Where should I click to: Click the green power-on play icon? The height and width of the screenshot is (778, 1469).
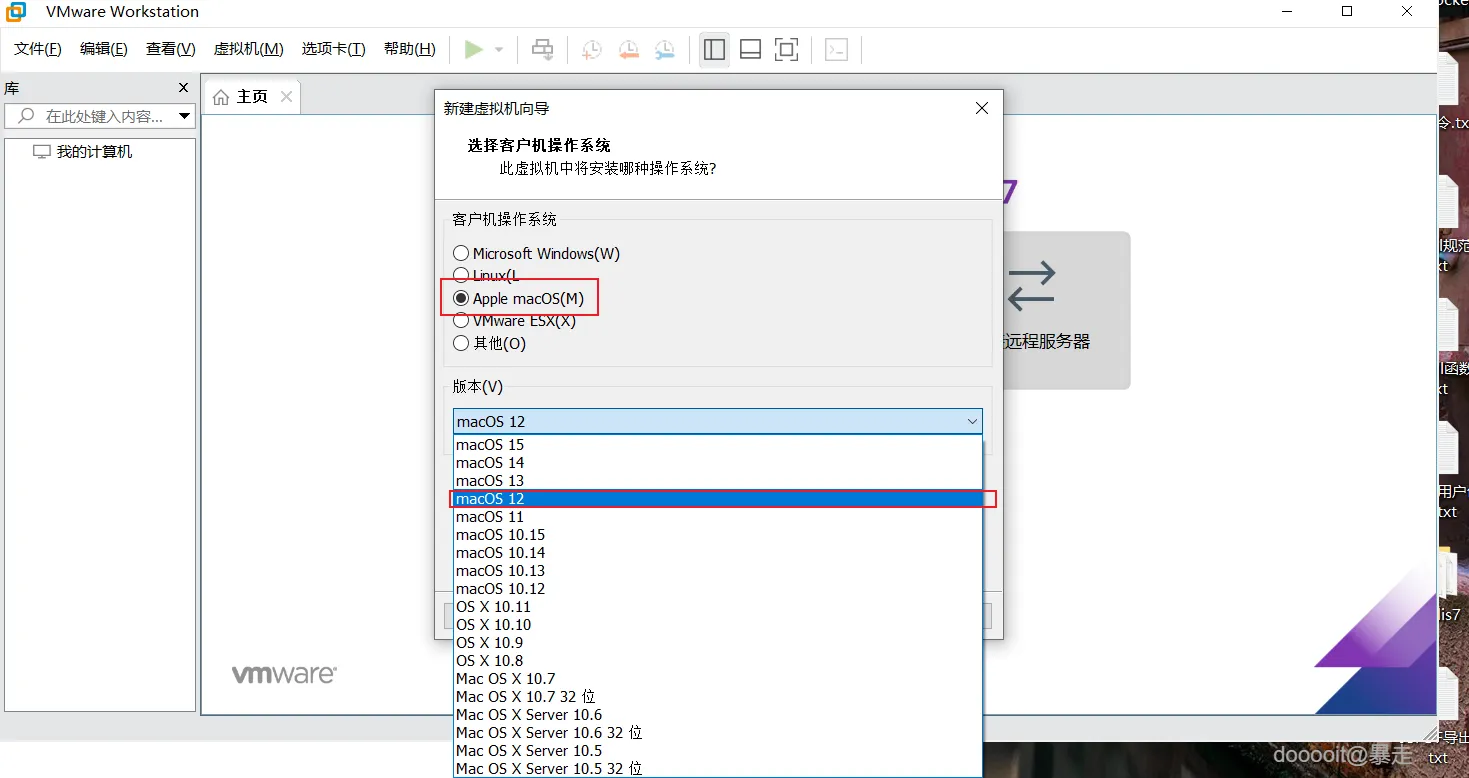click(x=474, y=49)
